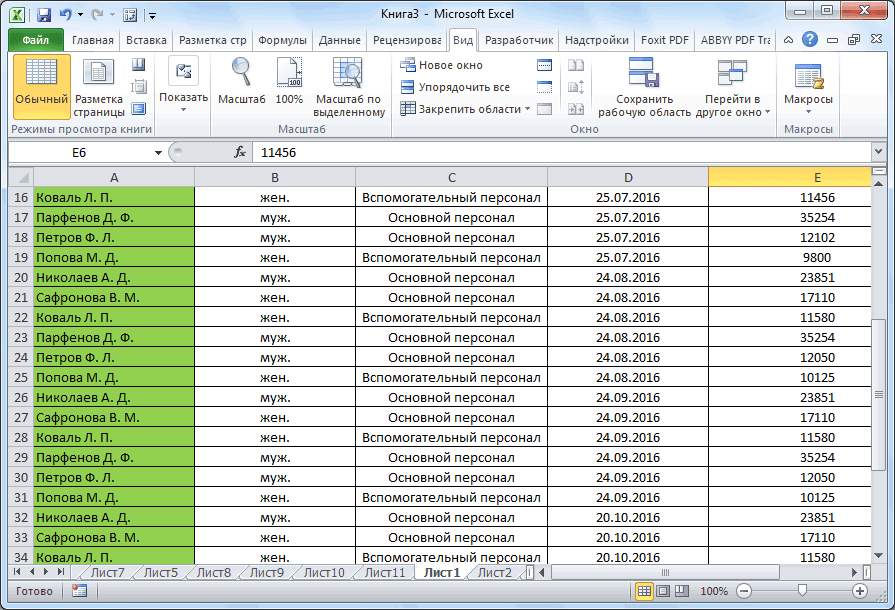Image resolution: width=895 pixels, height=610 pixels.
Task: Click Arrange All (Упорядочить все) button
Action: [455, 87]
